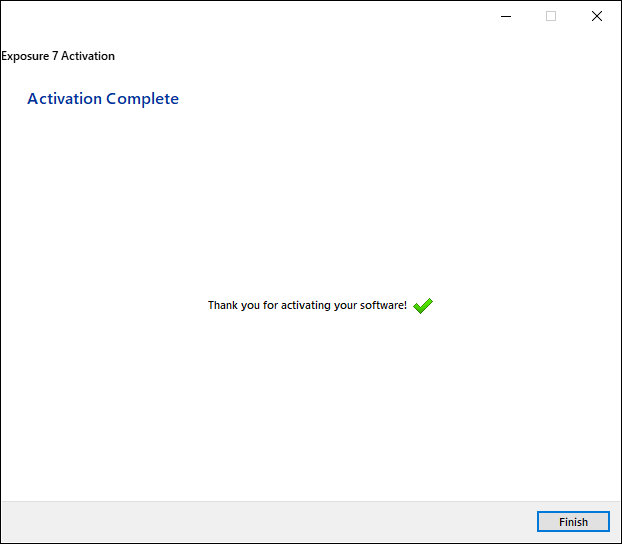Select the word Complete in the heading
The width and height of the screenshot is (622, 544).
[x=143, y=99]
